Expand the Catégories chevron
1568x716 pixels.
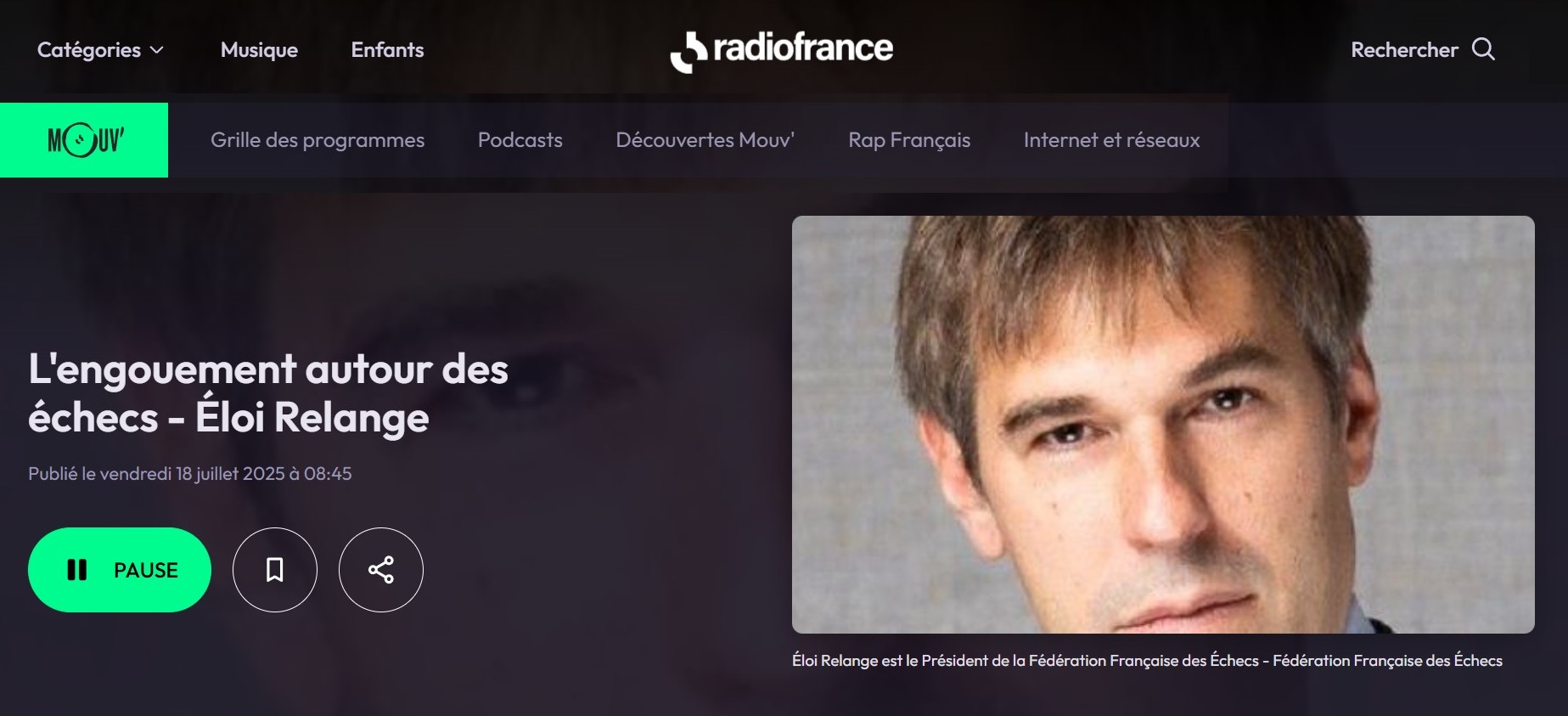(156, 50)
